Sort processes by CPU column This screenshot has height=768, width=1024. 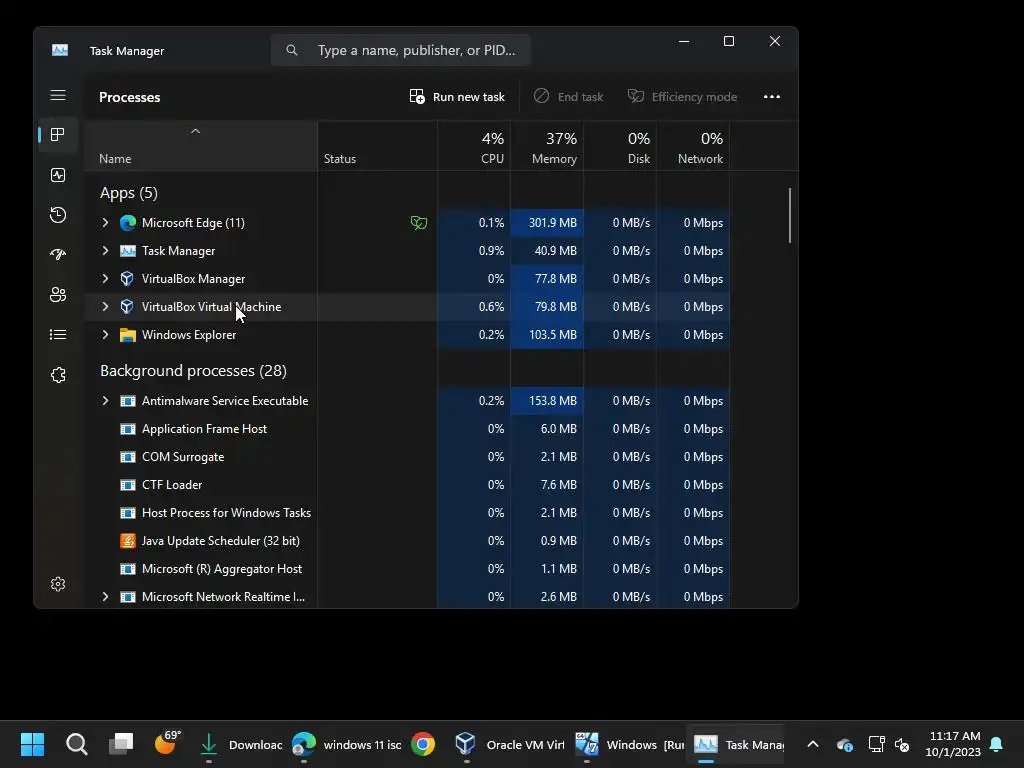click(474, 147)
